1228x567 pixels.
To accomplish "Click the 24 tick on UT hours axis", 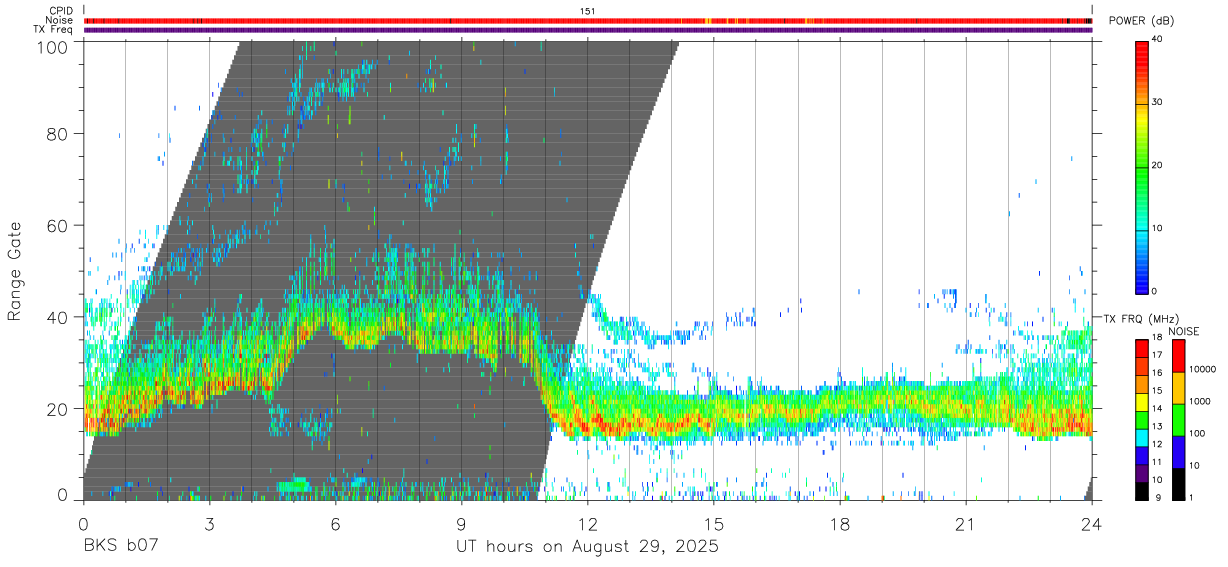I will [x=1092, y=523].
